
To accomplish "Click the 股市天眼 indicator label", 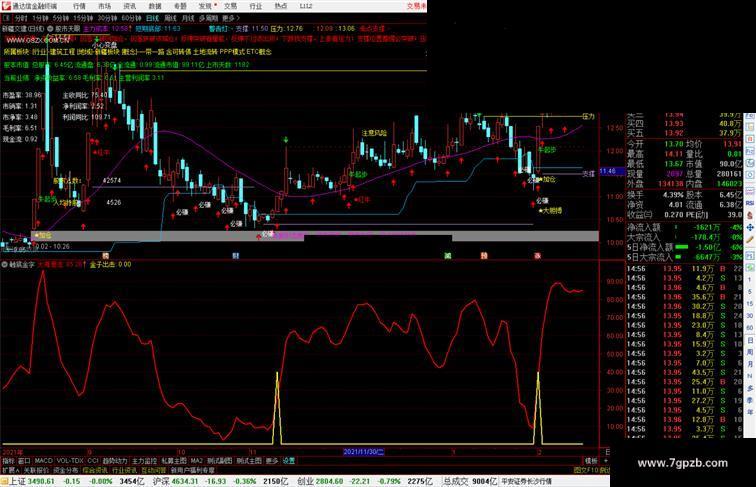I will (68, 29).
